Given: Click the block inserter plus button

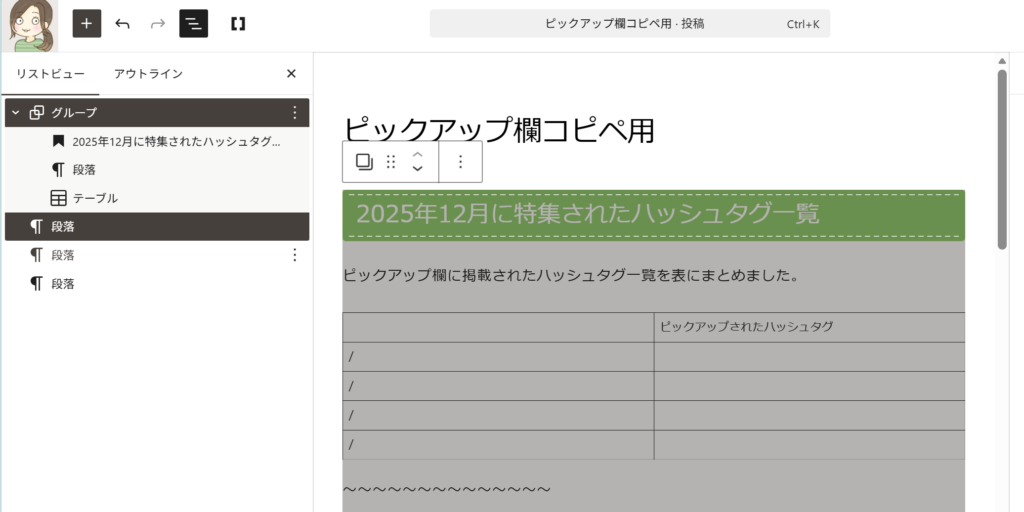Looking at the screenshot, I should [x=87, y=23].
